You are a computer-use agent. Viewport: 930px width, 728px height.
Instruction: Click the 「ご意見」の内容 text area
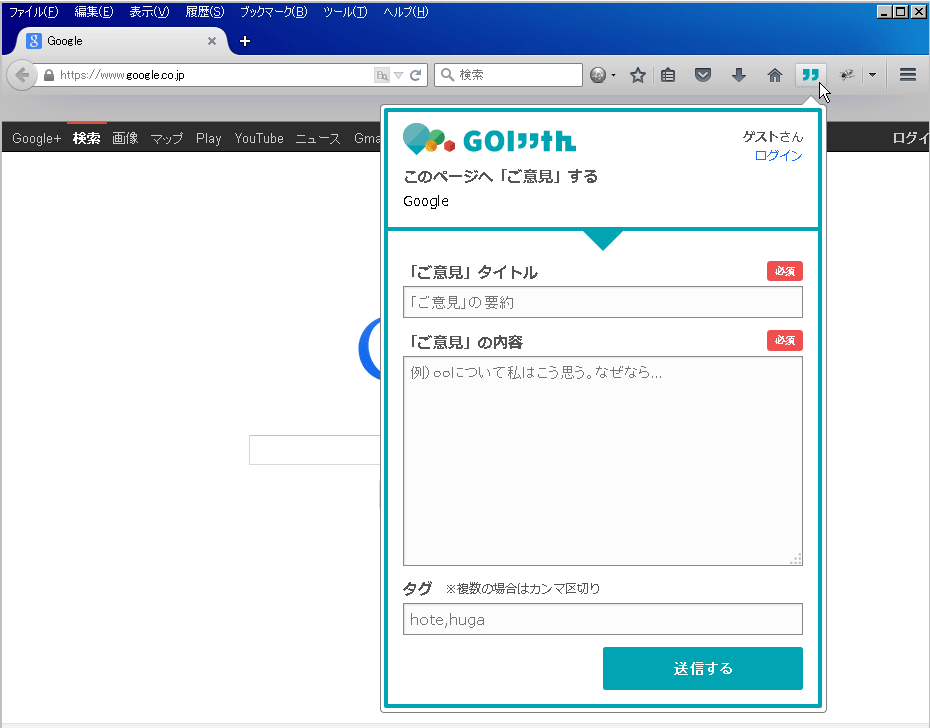click(603, 461)
